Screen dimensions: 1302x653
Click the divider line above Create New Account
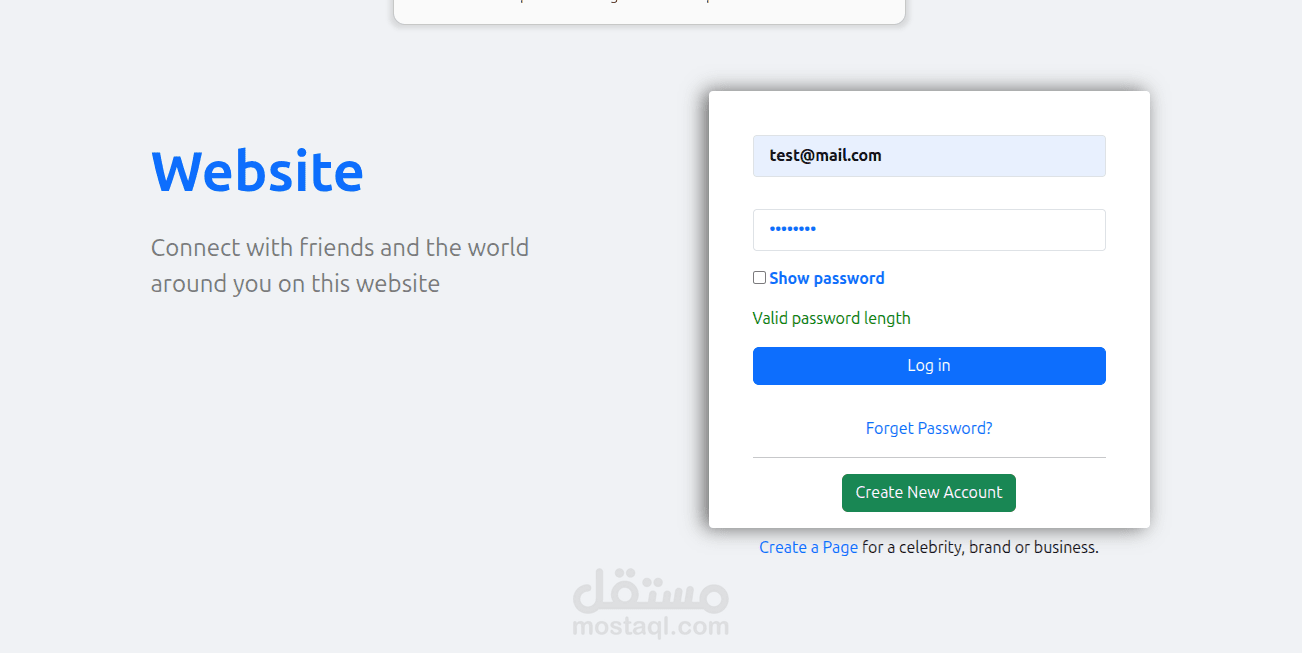pos(929,457)
